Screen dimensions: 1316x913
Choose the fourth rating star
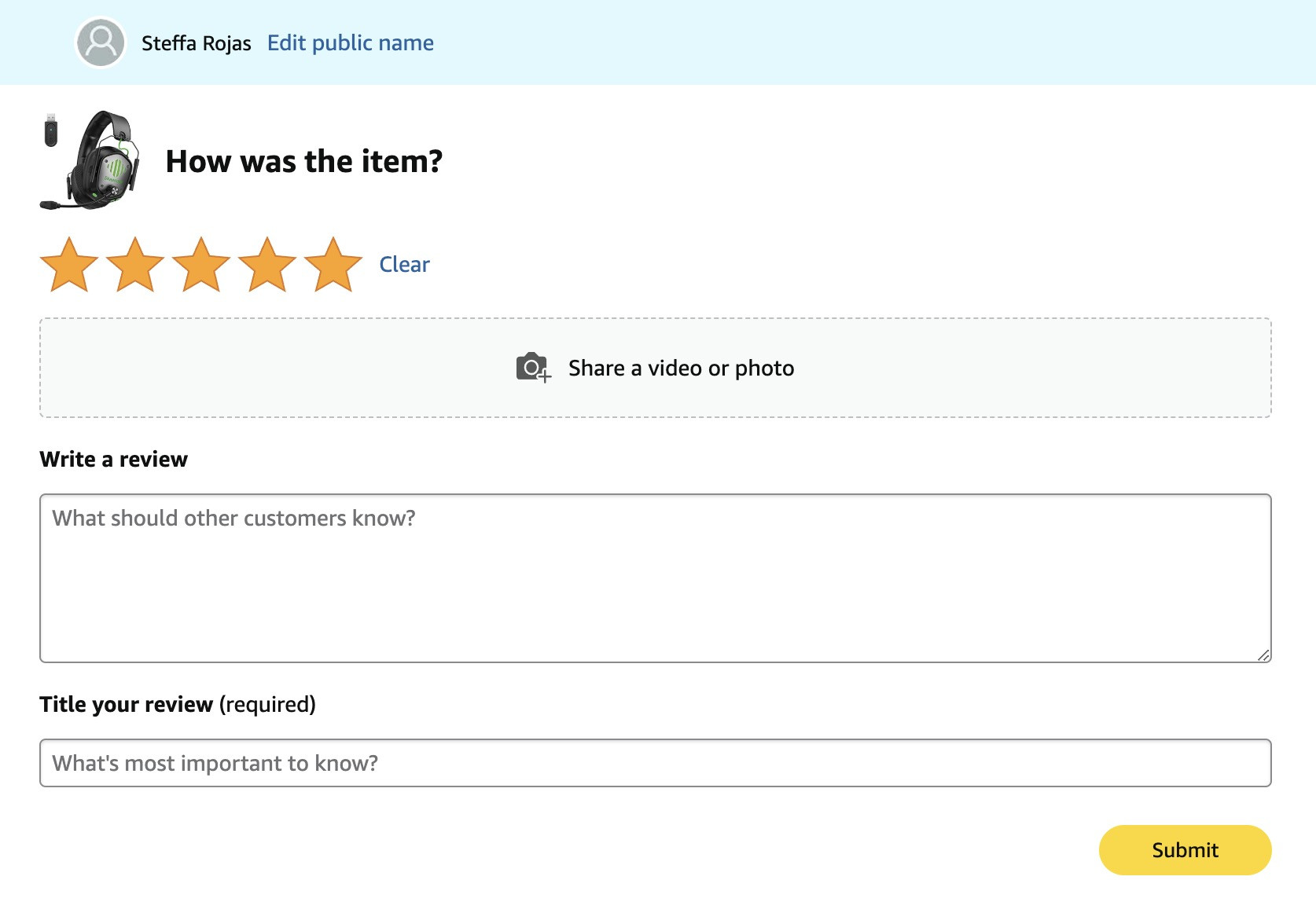tap(267, 265)
